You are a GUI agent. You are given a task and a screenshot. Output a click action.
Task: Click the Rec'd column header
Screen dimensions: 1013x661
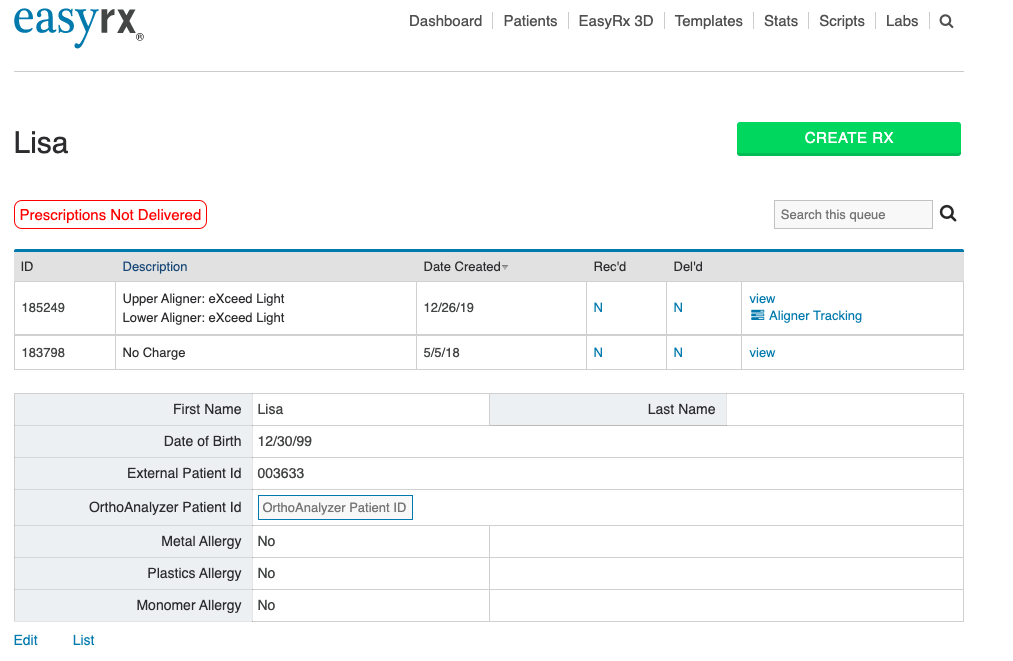tap(609, 266)
